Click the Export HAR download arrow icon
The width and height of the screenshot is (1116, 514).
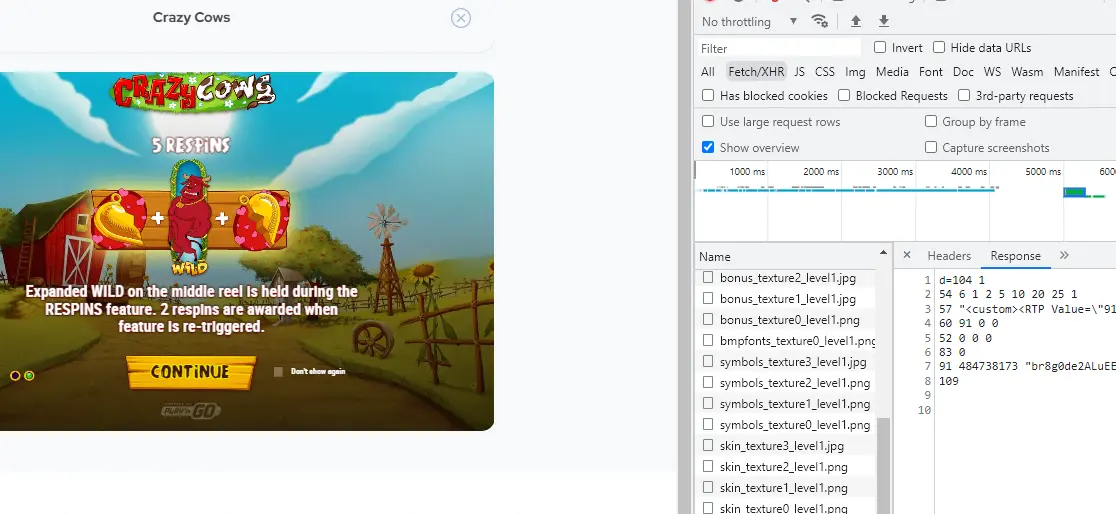tap(883, 21)
